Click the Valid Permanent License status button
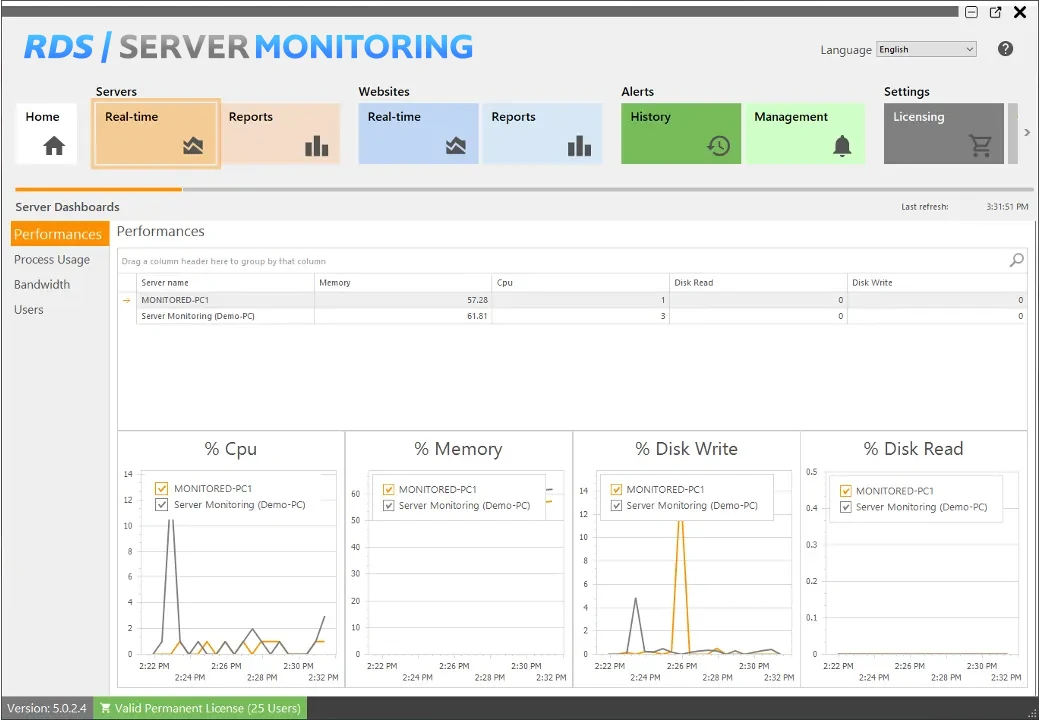 [200, 708]
